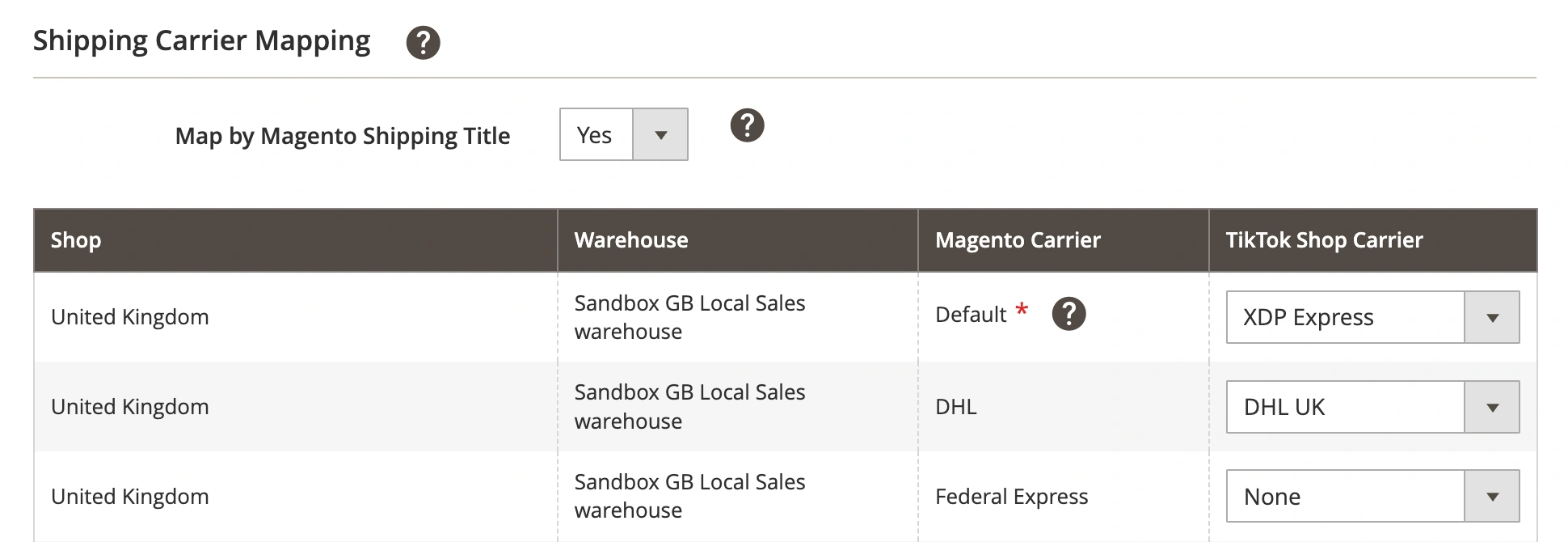Click the Warehouse column header
This screenshot has width=1568, height=542.
point(631,240)
